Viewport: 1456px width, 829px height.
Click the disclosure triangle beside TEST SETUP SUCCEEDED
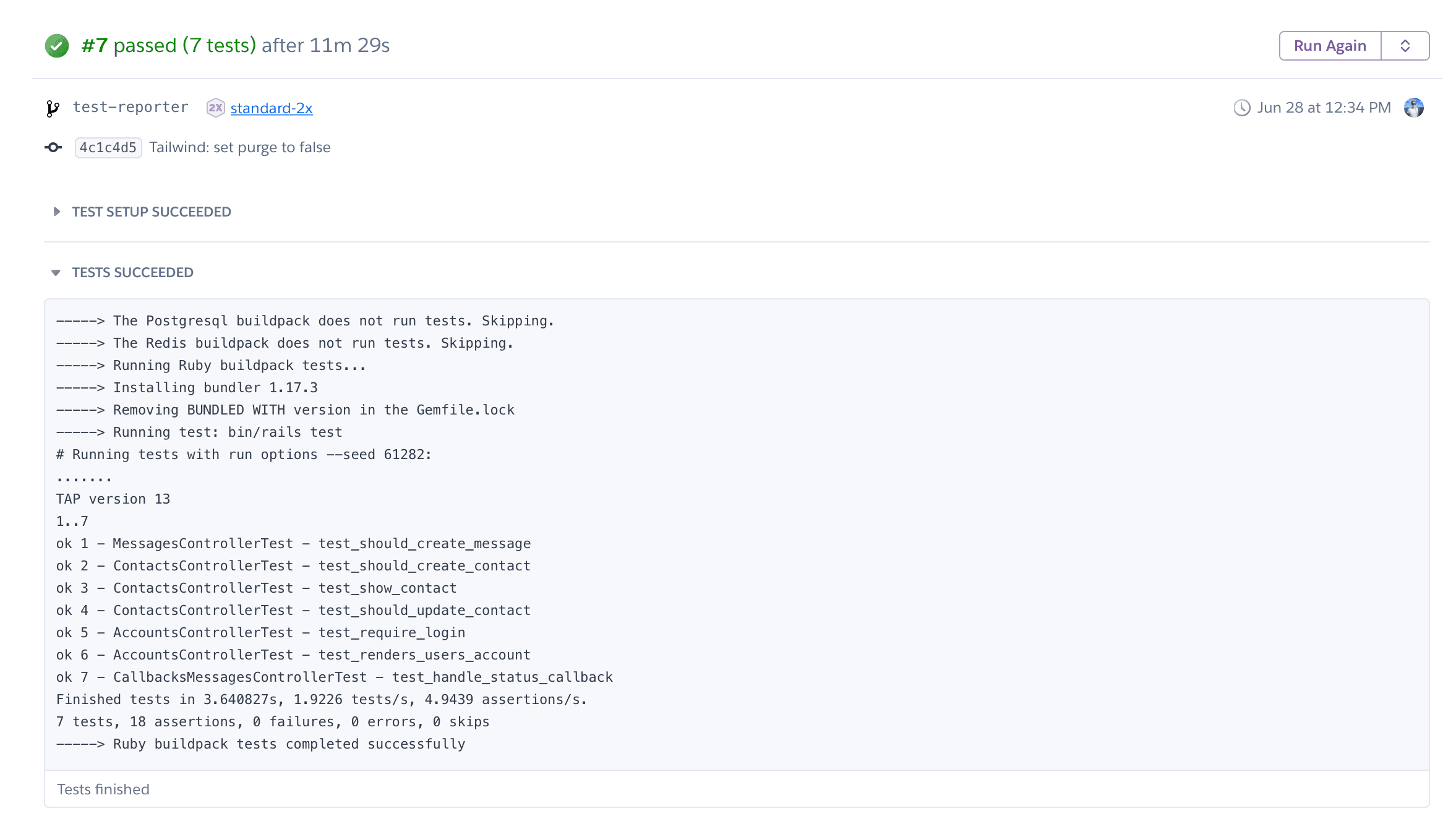tap(56, 211)
